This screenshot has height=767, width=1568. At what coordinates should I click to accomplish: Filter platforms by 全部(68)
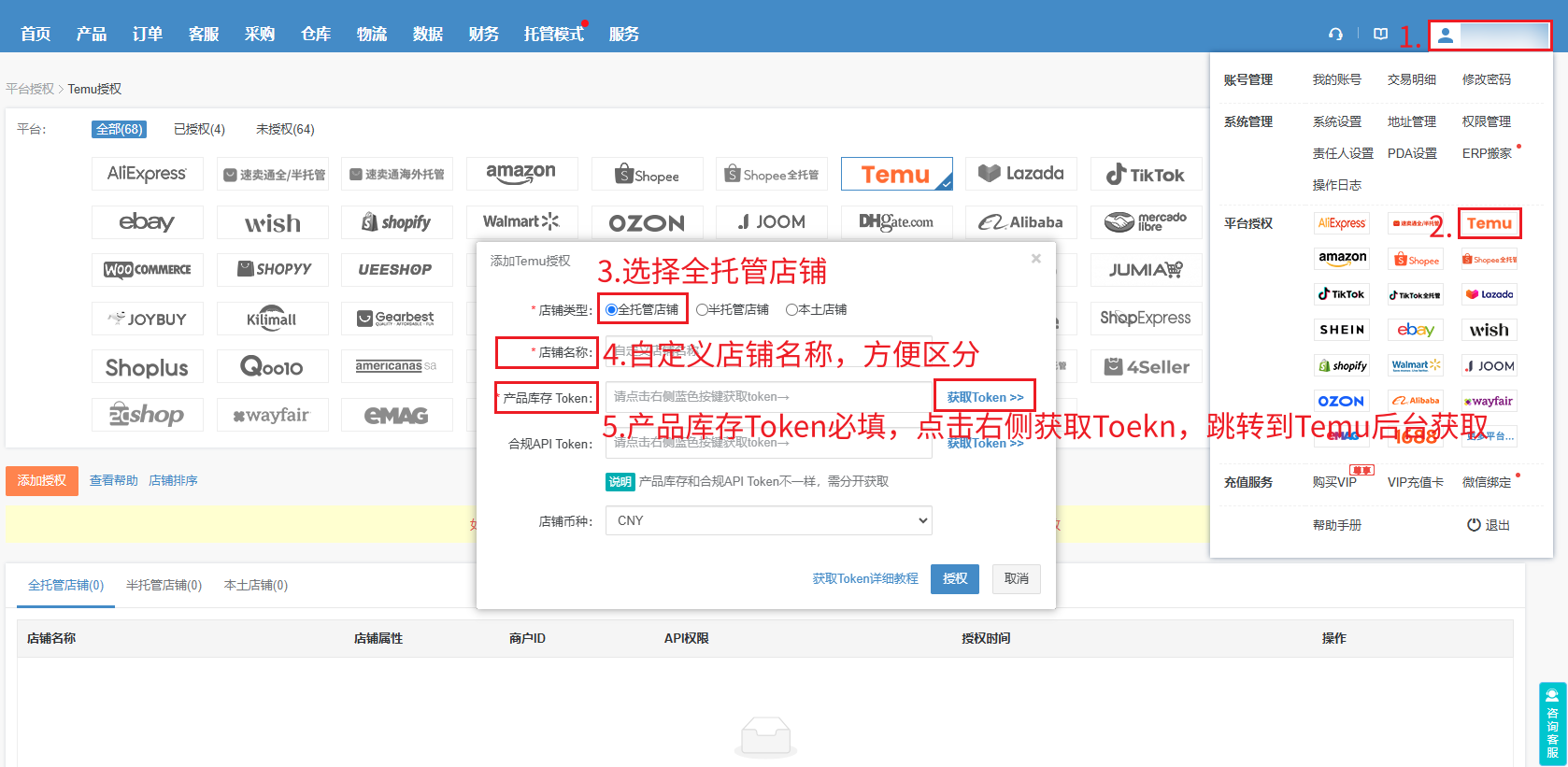click(119, 129)
